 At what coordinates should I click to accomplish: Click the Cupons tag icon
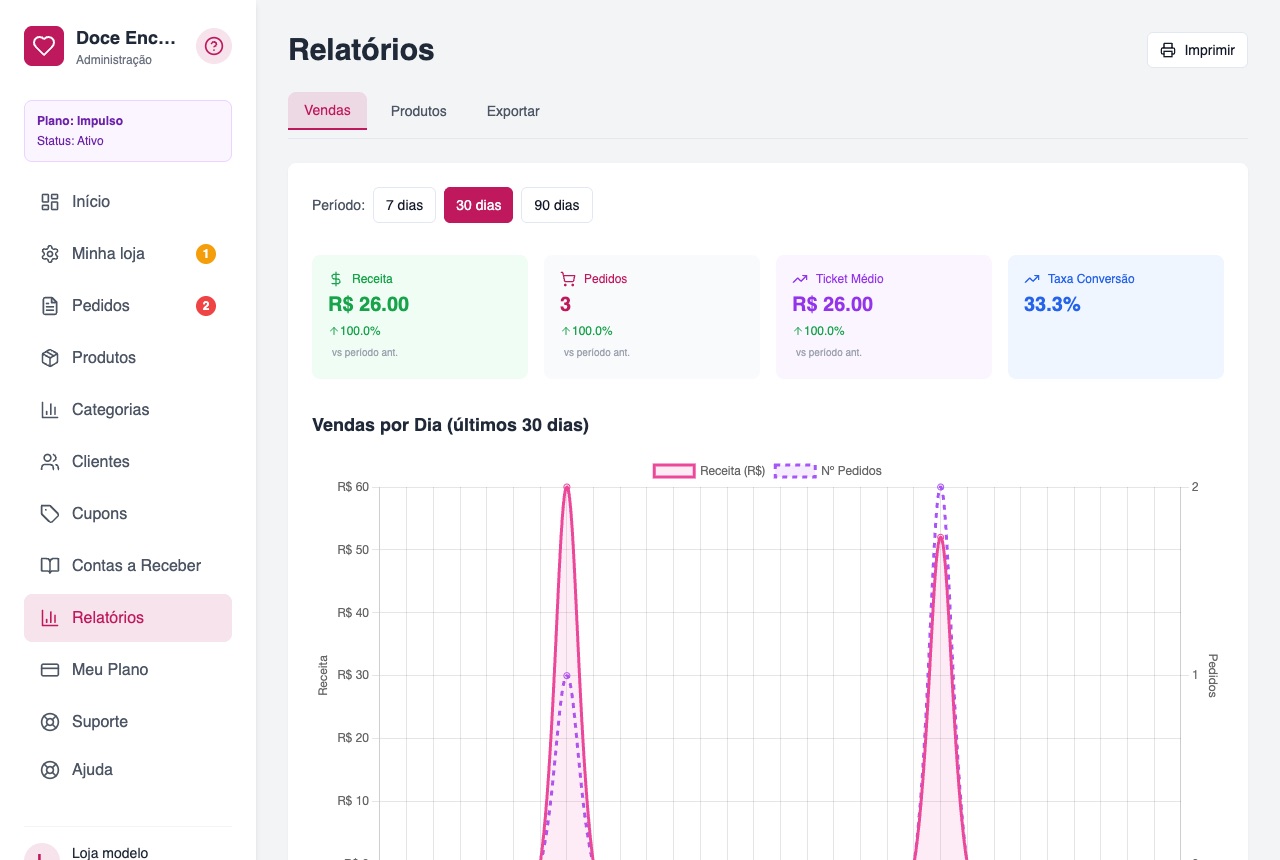point(50,514)
